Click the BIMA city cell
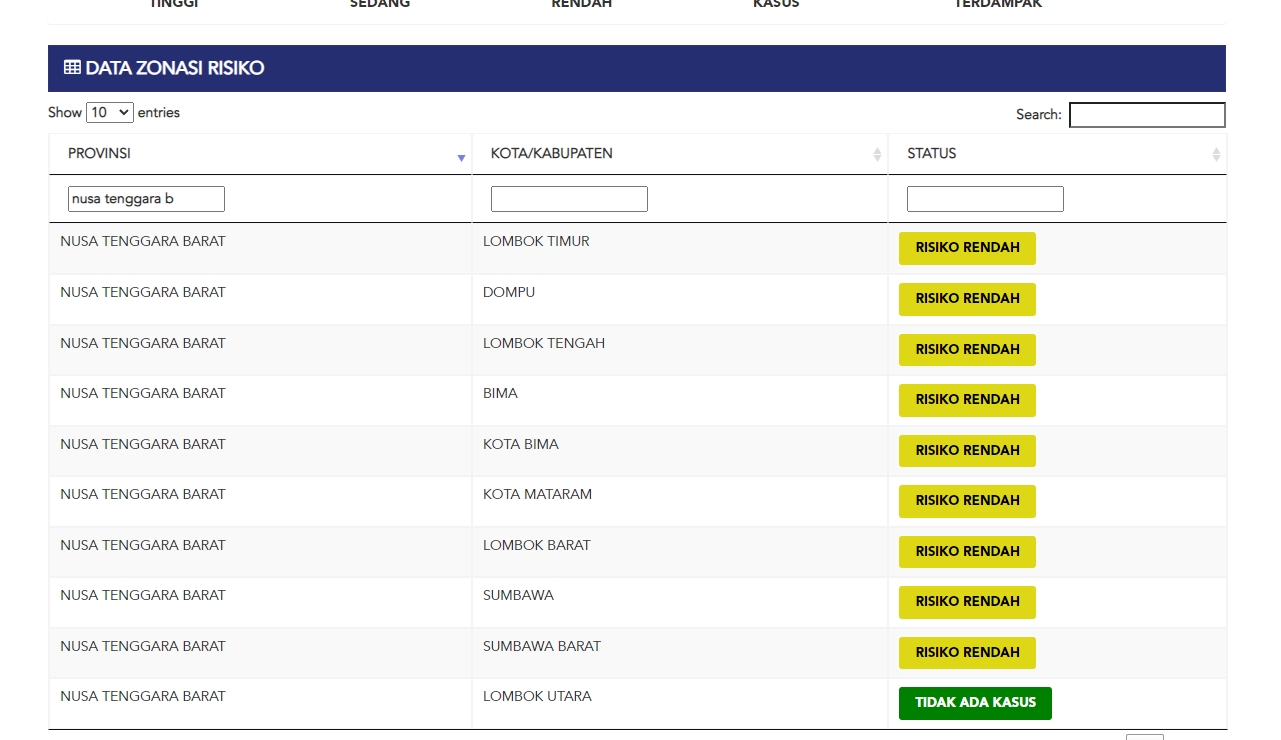This screenshot has height=740, width=1281. point(679,400)
